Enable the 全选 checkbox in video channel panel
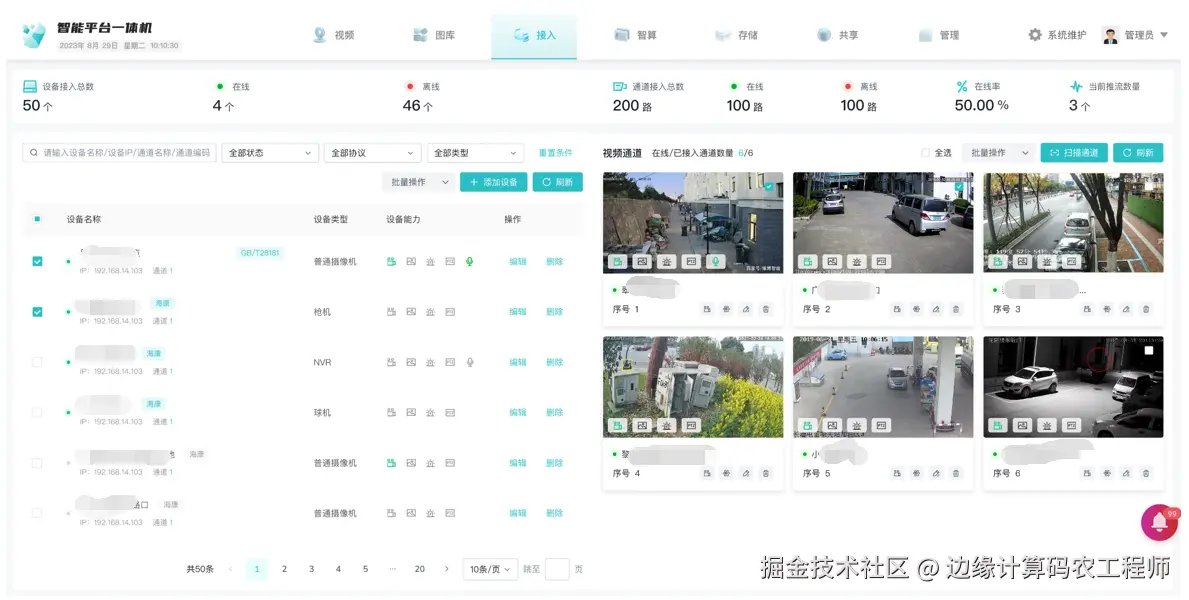 click(x=927, y=152)
